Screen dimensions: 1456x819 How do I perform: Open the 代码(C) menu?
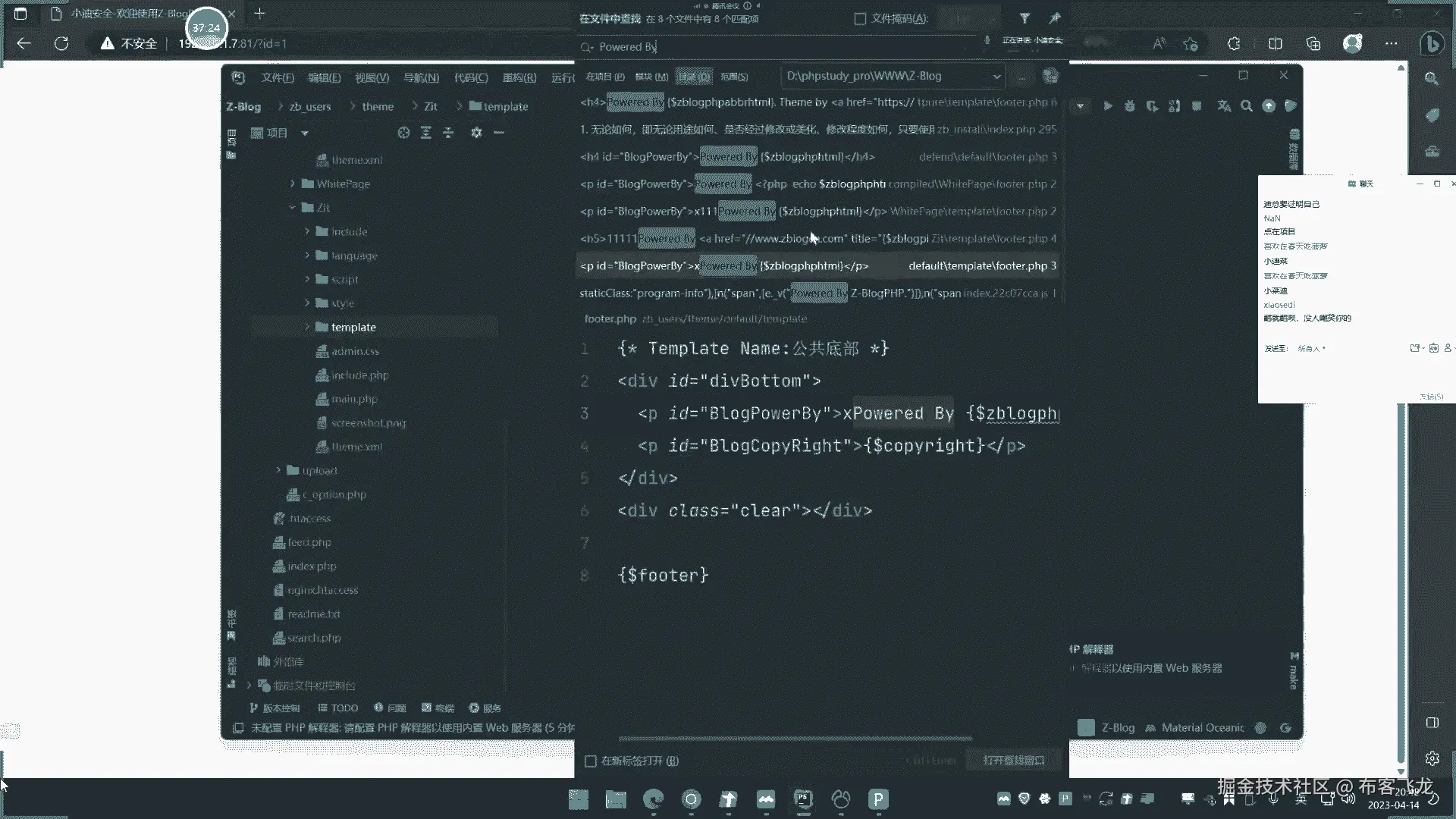pyautogui.click(x=471, y=77)
